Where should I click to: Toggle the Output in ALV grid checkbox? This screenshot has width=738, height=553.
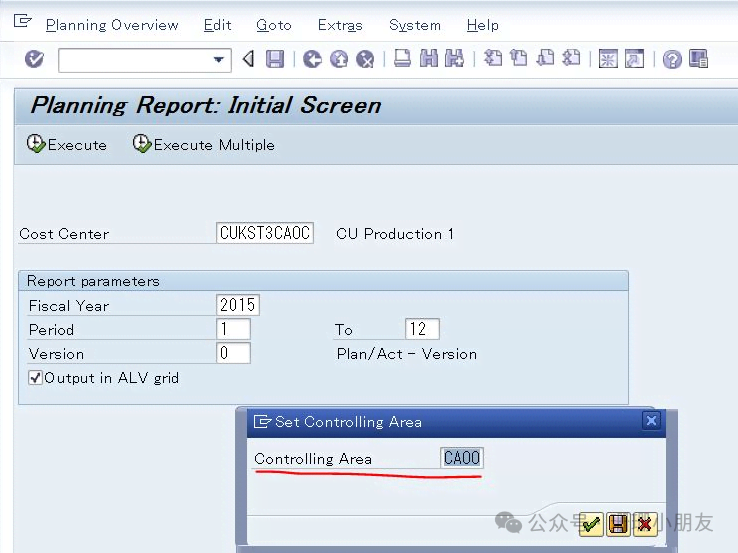36,378
